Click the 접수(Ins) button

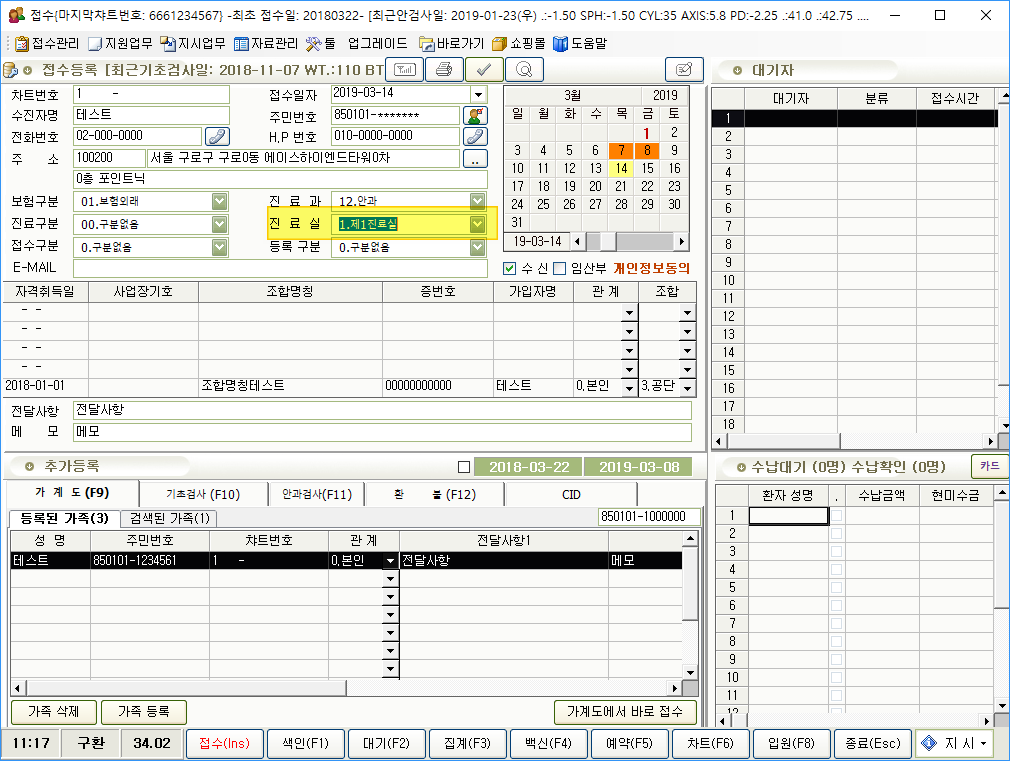point(224,743)
